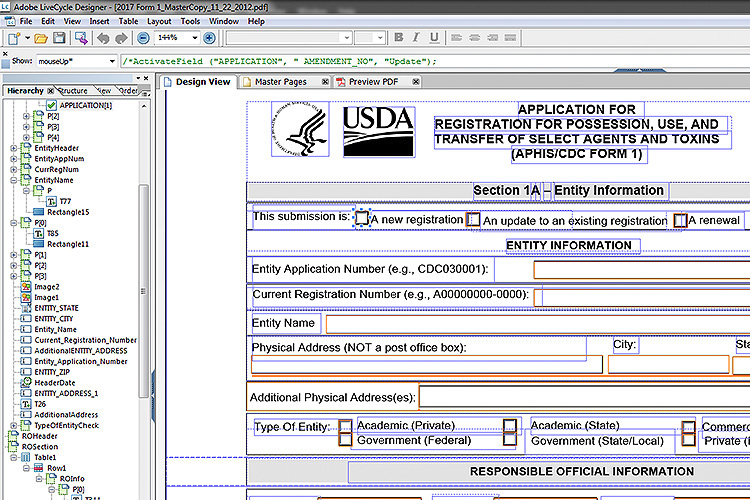This screenshot has height=500, width=750.
Task: Open the Layout menu
Action: coord(159,21)
